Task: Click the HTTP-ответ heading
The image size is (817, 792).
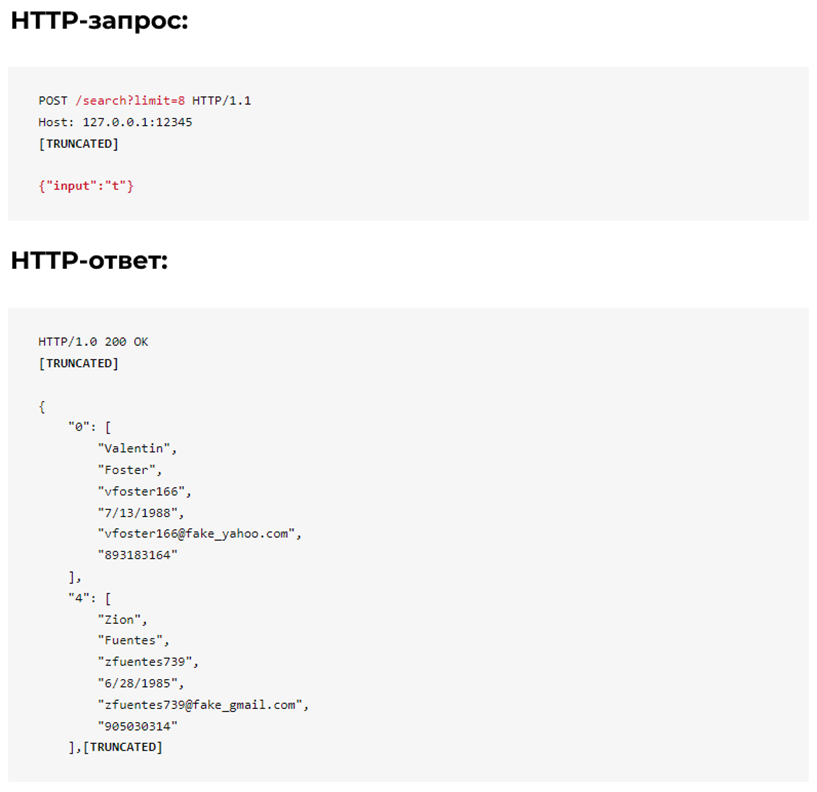Action: click(x=90, y=261)
